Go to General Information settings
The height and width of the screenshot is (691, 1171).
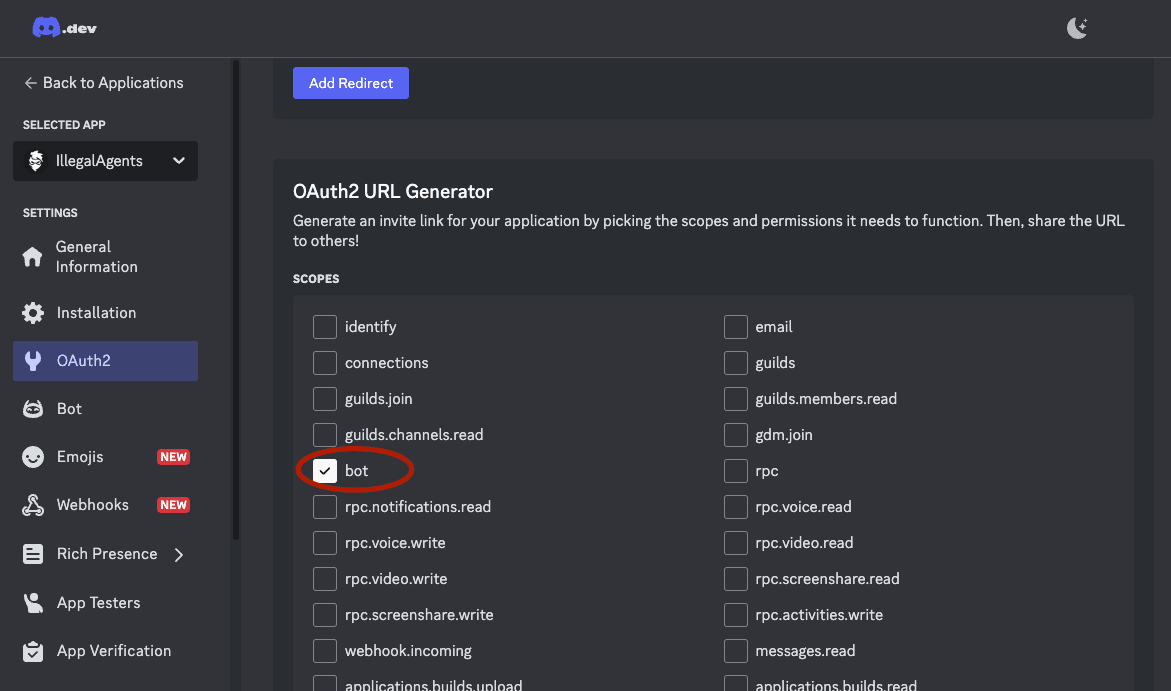pos(105,257)
